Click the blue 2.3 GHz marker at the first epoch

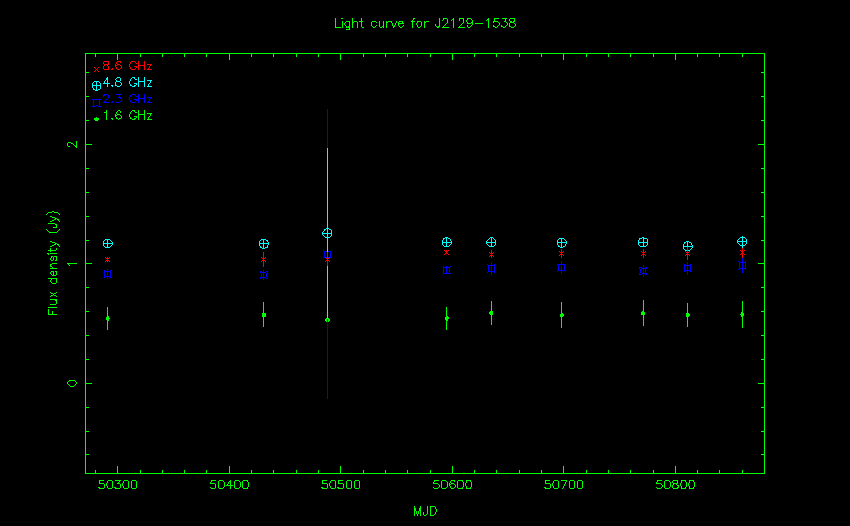(x=108, y=274)
